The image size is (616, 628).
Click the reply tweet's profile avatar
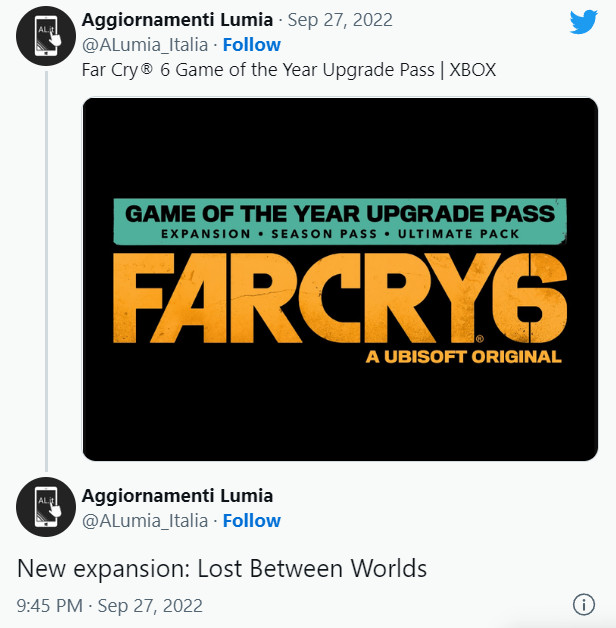[46, 507]
